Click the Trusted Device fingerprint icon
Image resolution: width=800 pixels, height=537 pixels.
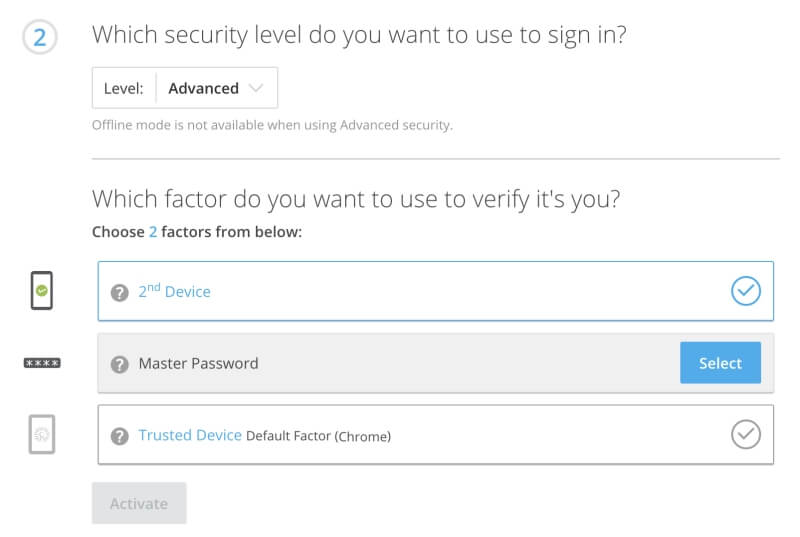coord(42,434)
